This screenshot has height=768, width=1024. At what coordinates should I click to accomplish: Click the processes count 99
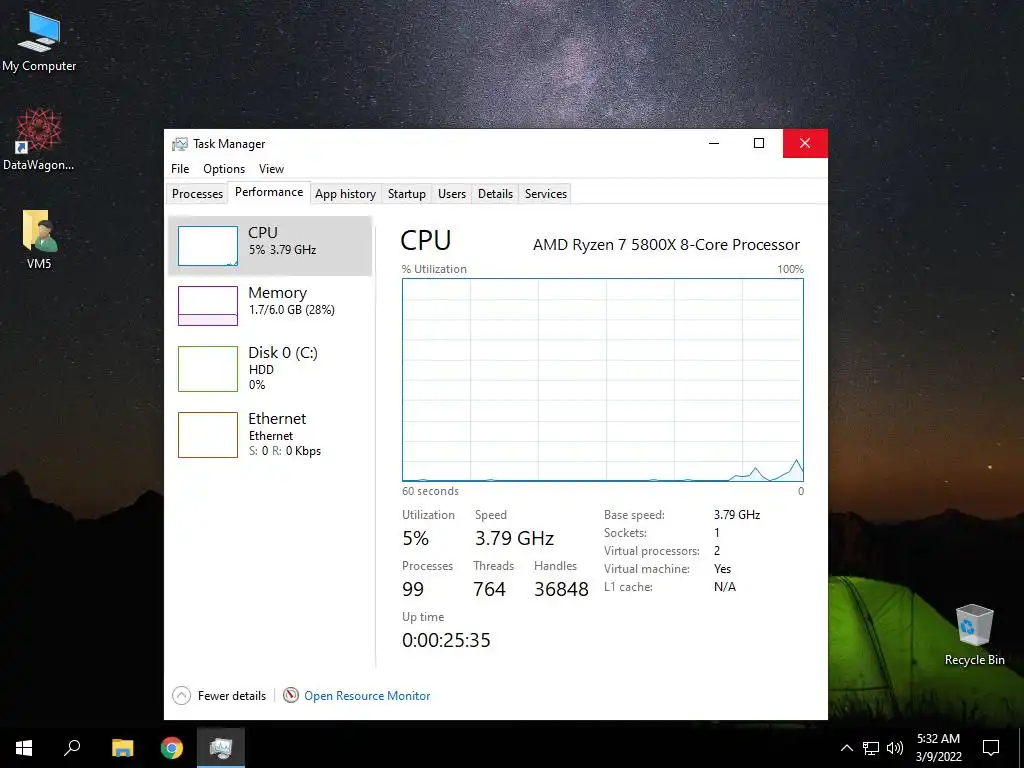pyautogui.click(x=413, y=589)
